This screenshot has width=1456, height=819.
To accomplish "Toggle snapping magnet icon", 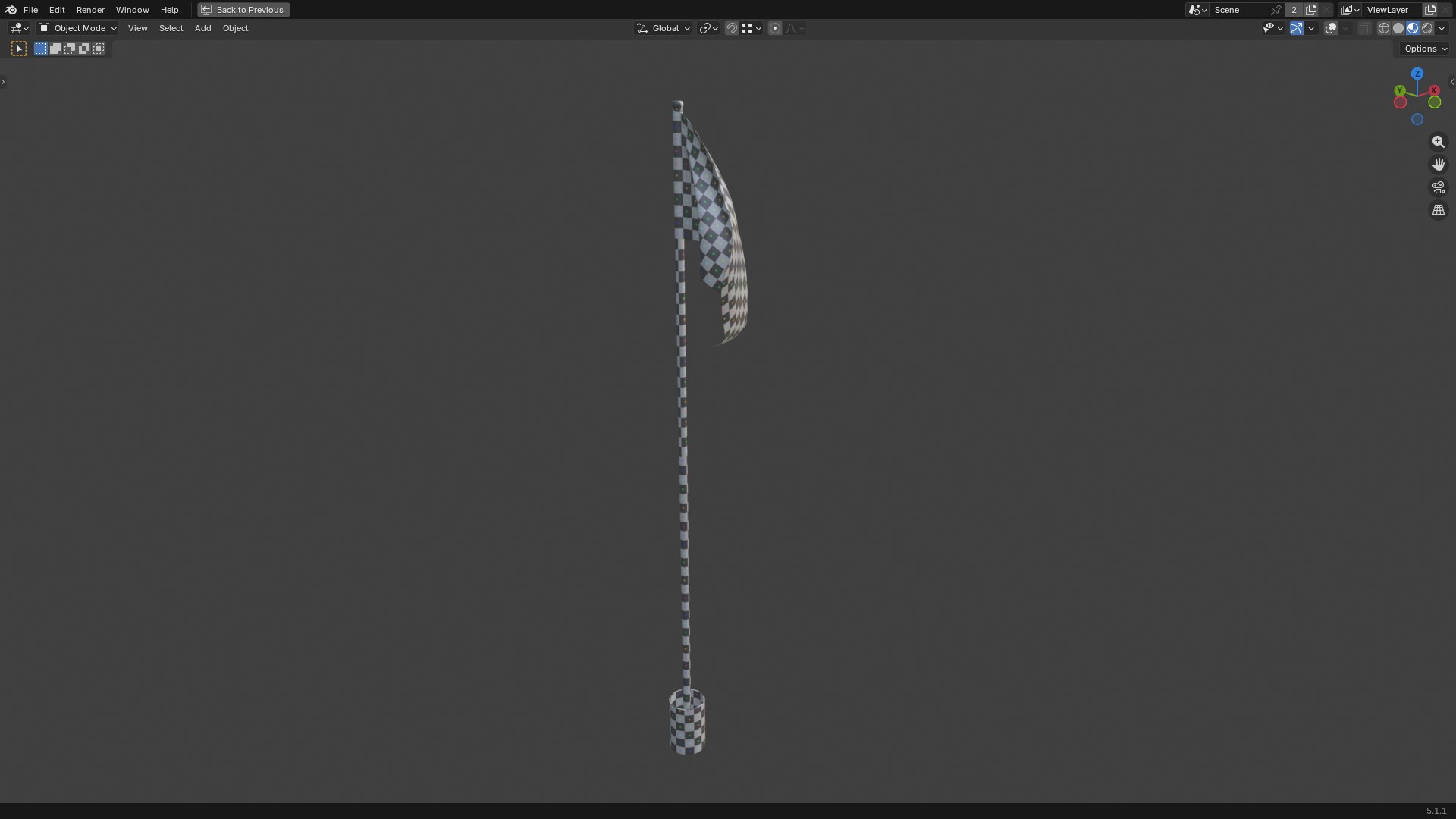I will point(731,28).
